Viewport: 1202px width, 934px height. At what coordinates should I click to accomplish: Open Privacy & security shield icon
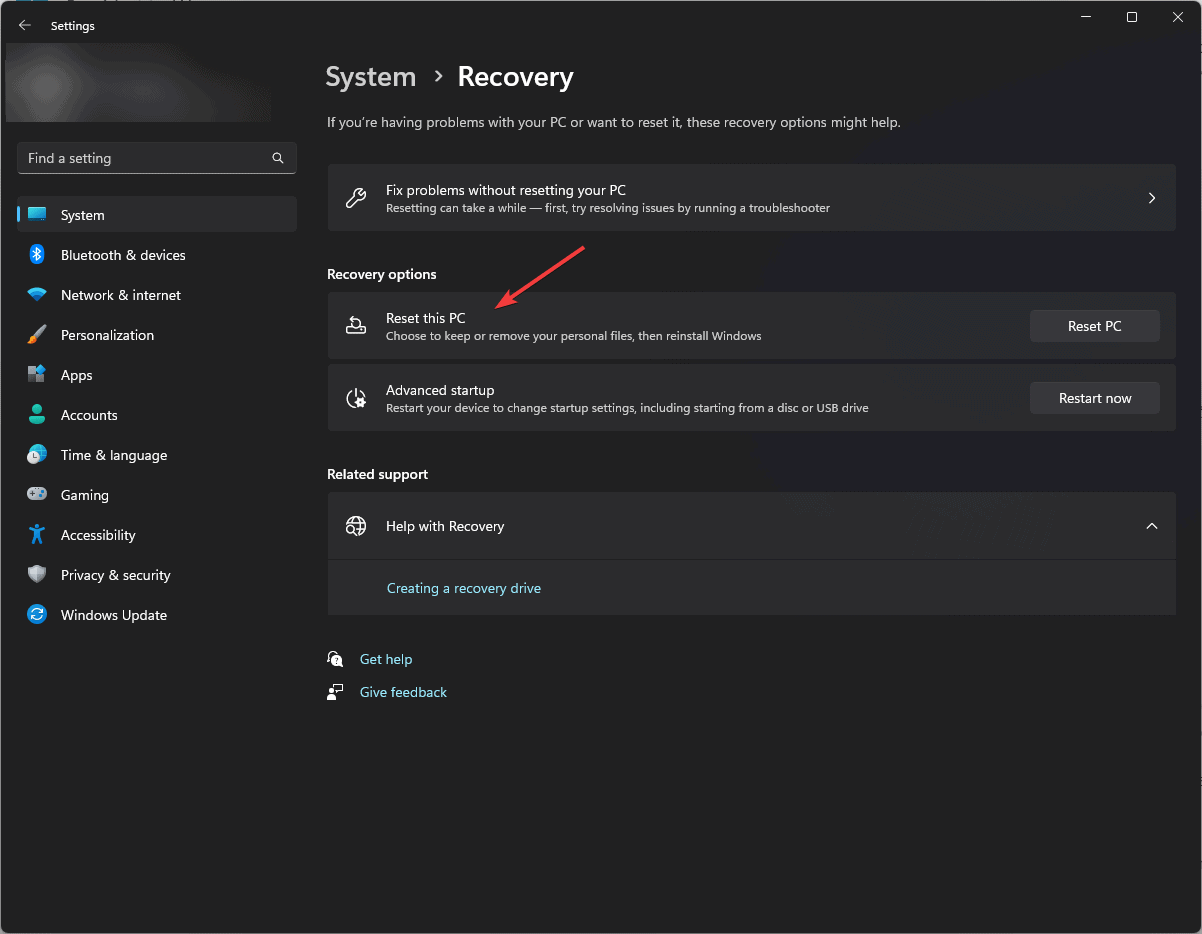36,574
